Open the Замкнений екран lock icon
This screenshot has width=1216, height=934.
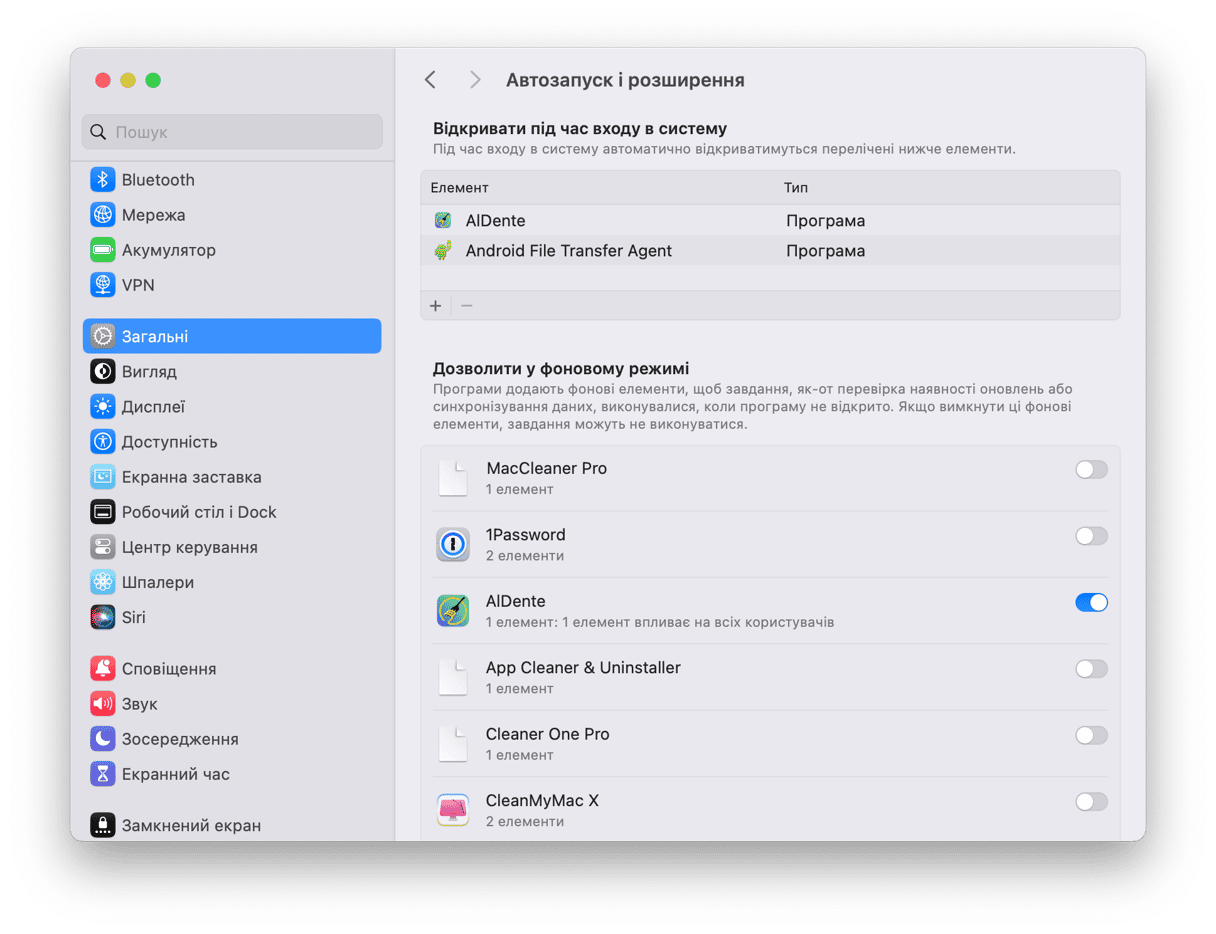[103, 826]
